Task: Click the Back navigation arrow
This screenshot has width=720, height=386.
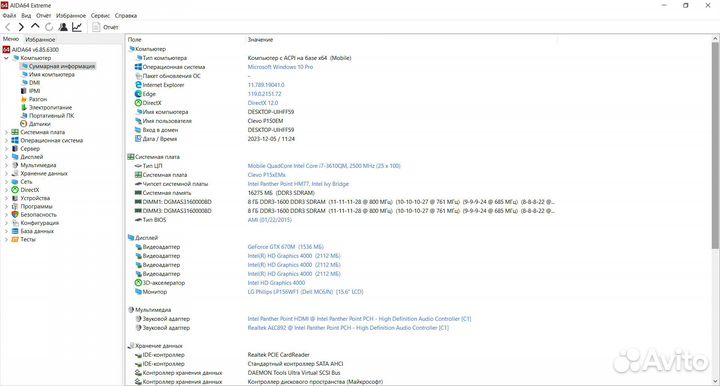Action: [8, 28]
